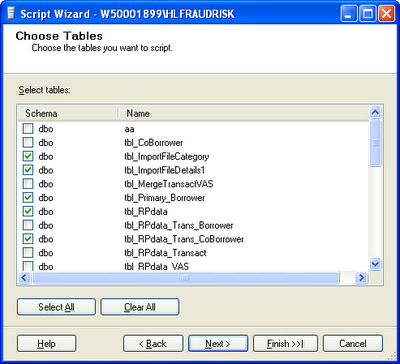Select the tbl_RPdata_Transact table name
The height and width of the screenshot is (364, 400).
coord(165,253)
